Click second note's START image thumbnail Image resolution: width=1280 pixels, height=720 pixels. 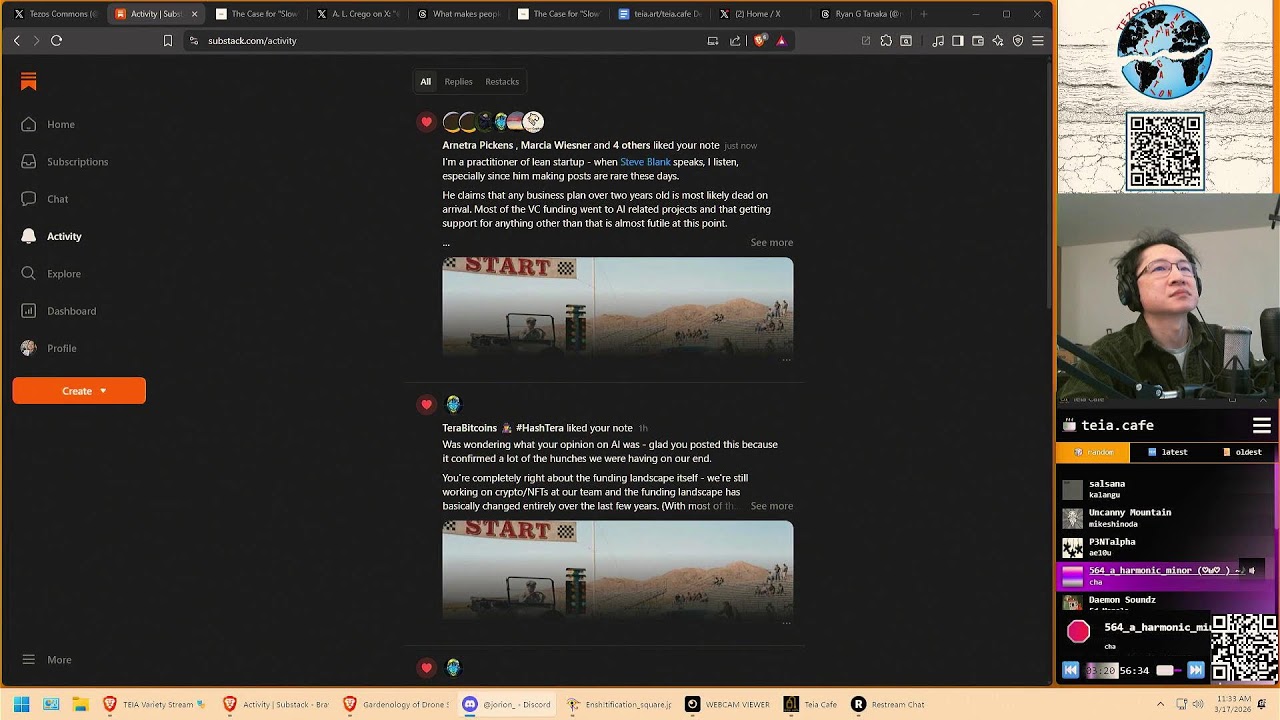point(618,571)
